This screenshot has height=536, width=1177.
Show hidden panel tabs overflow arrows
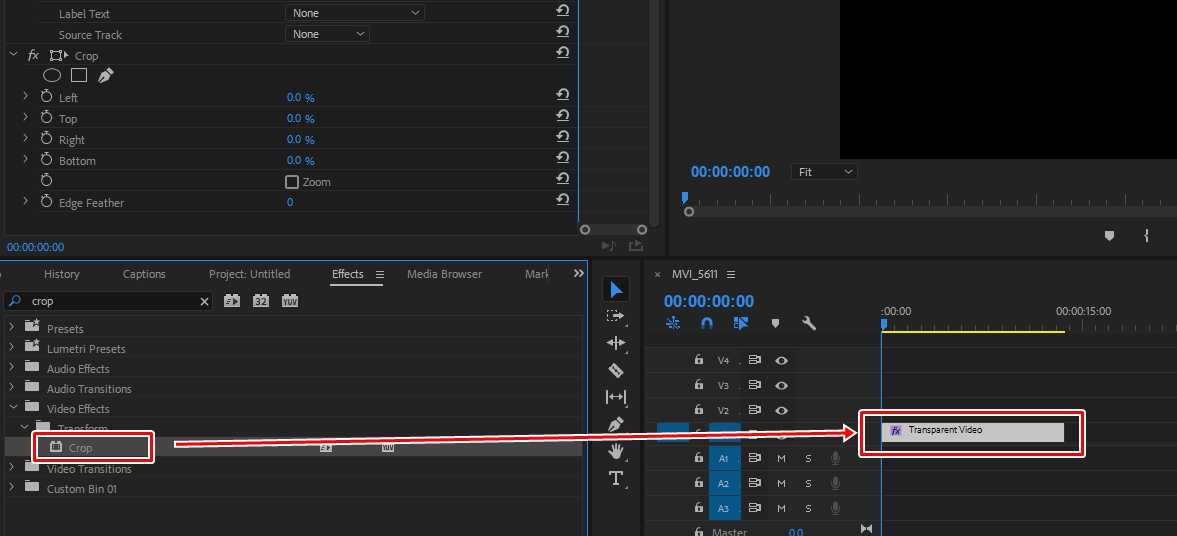coord(579,274)
